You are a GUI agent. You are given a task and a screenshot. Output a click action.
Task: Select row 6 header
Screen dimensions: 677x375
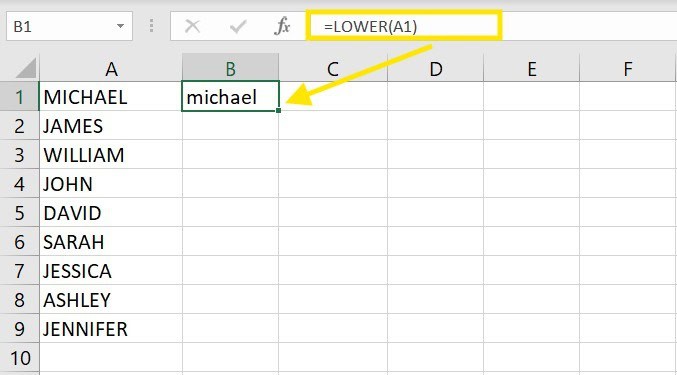pos(19,241)
